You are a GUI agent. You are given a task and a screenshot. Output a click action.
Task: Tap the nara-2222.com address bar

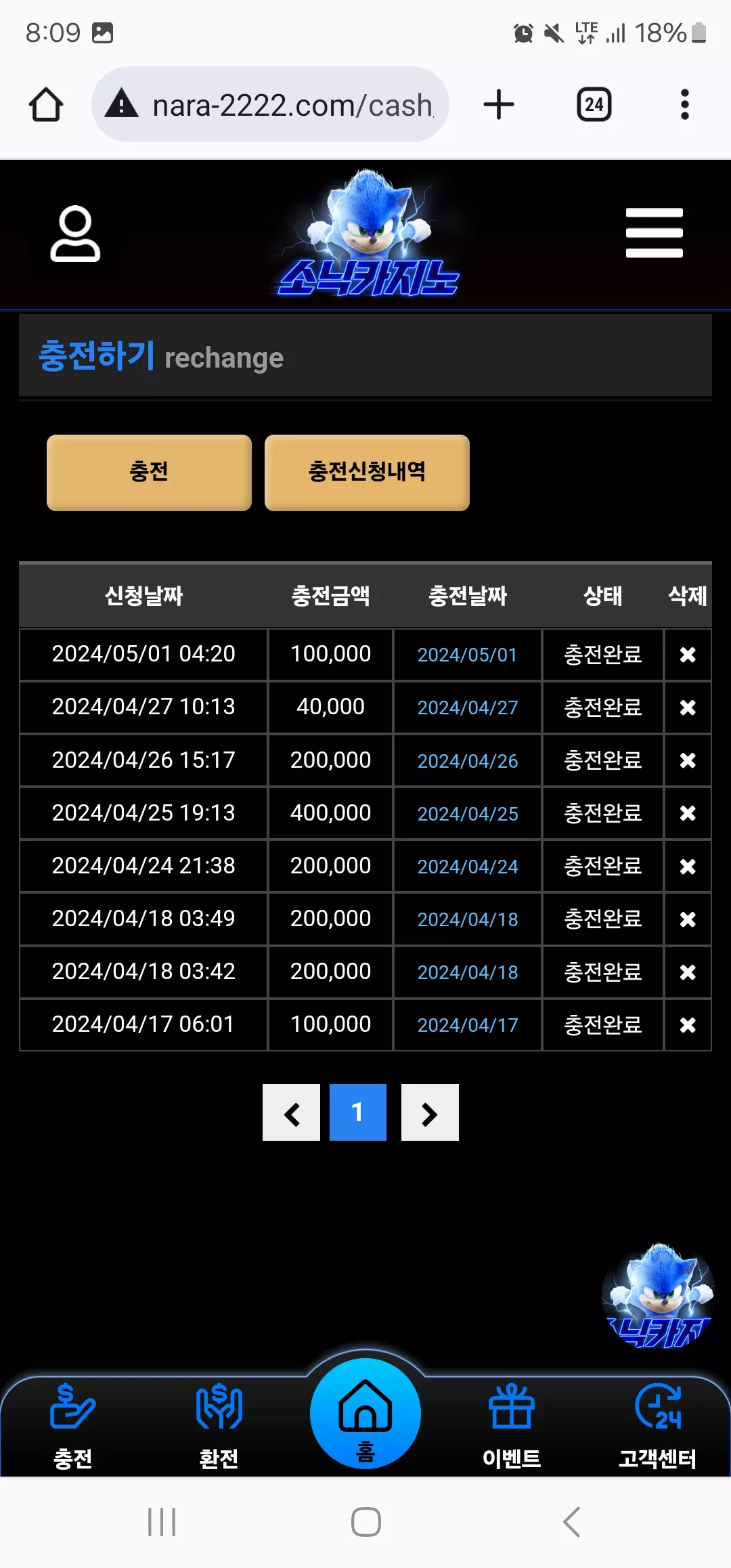coord(271,105)
